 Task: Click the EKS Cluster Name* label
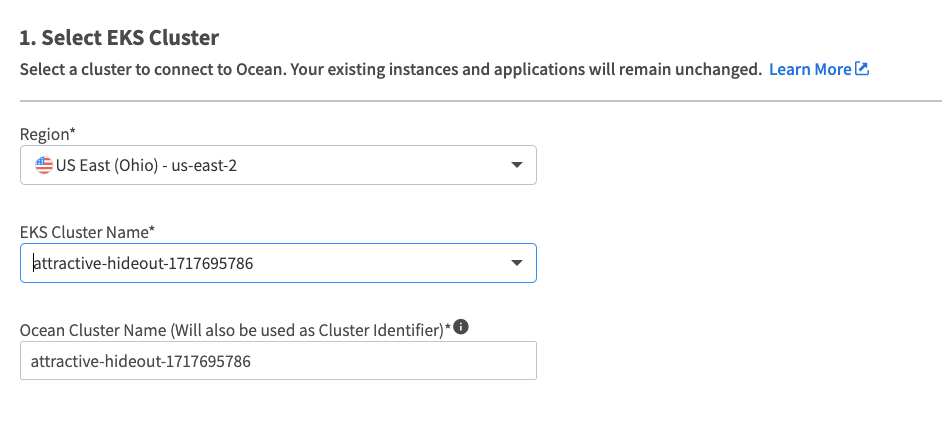point(88,232)
